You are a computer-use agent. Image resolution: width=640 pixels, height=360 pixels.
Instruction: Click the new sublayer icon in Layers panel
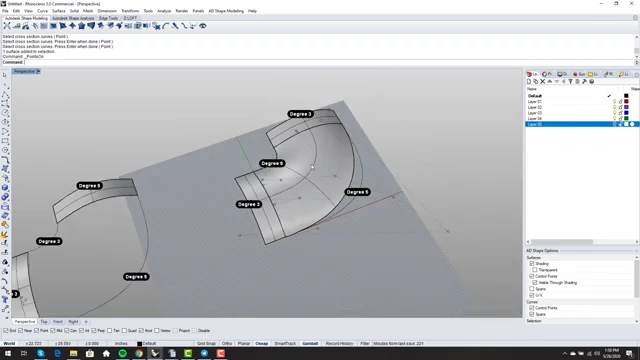tap(536, 81)
